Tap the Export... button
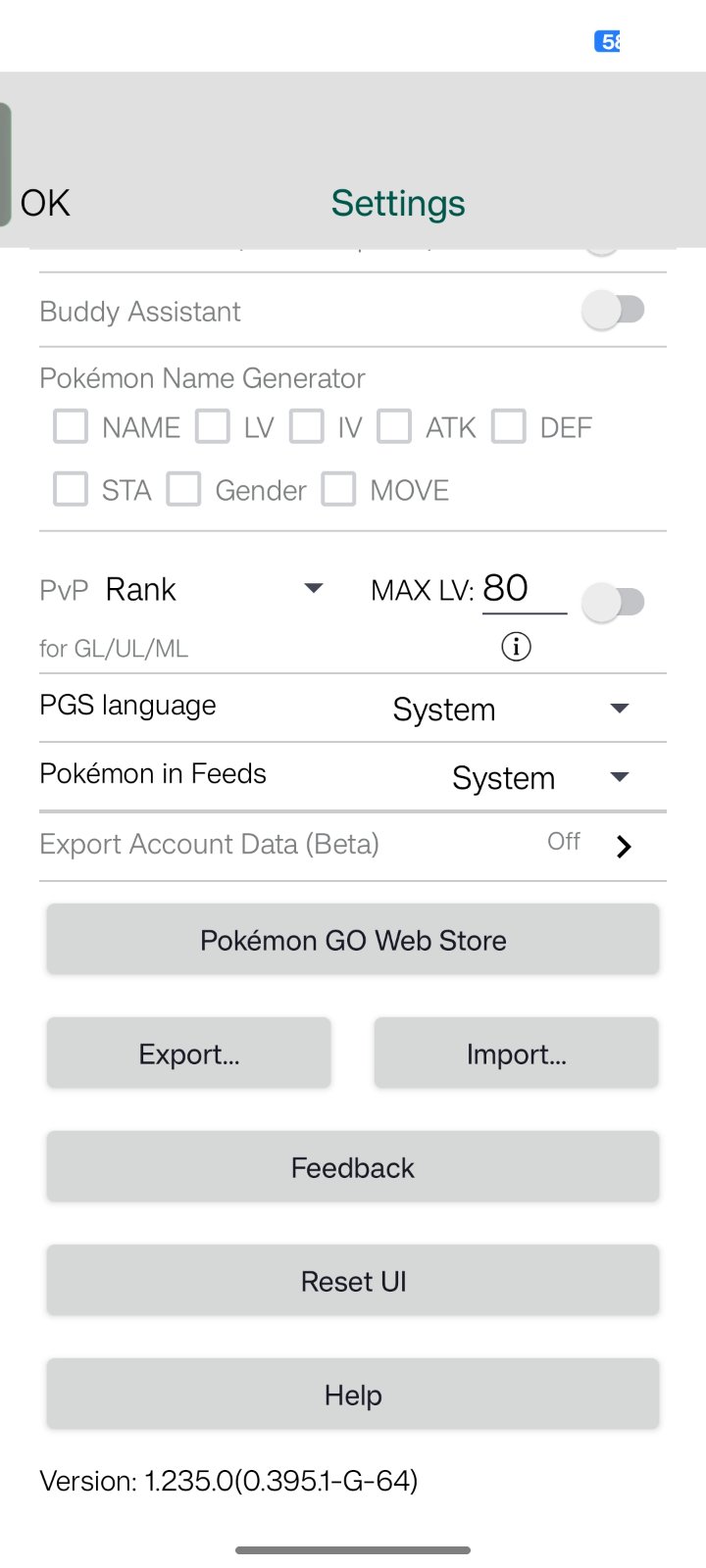Screen dimensions: 706x1568 click(189, 1053)
